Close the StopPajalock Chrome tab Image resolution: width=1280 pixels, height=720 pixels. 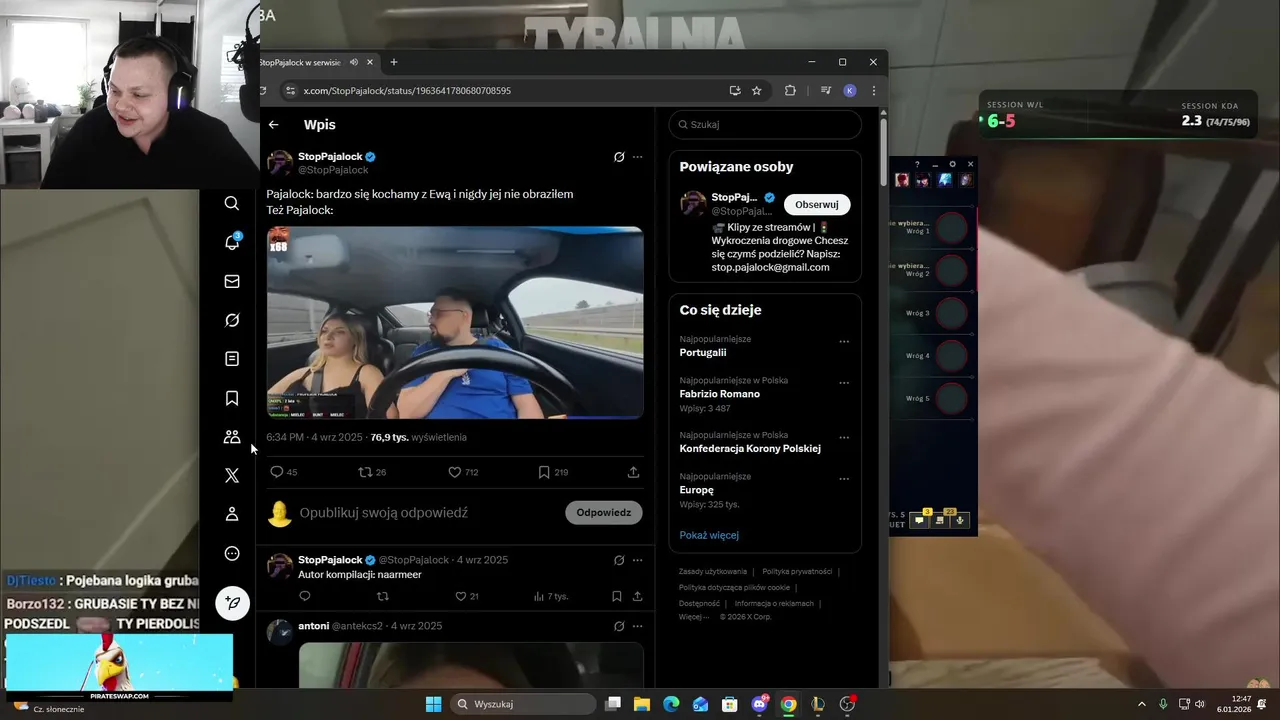370,62
